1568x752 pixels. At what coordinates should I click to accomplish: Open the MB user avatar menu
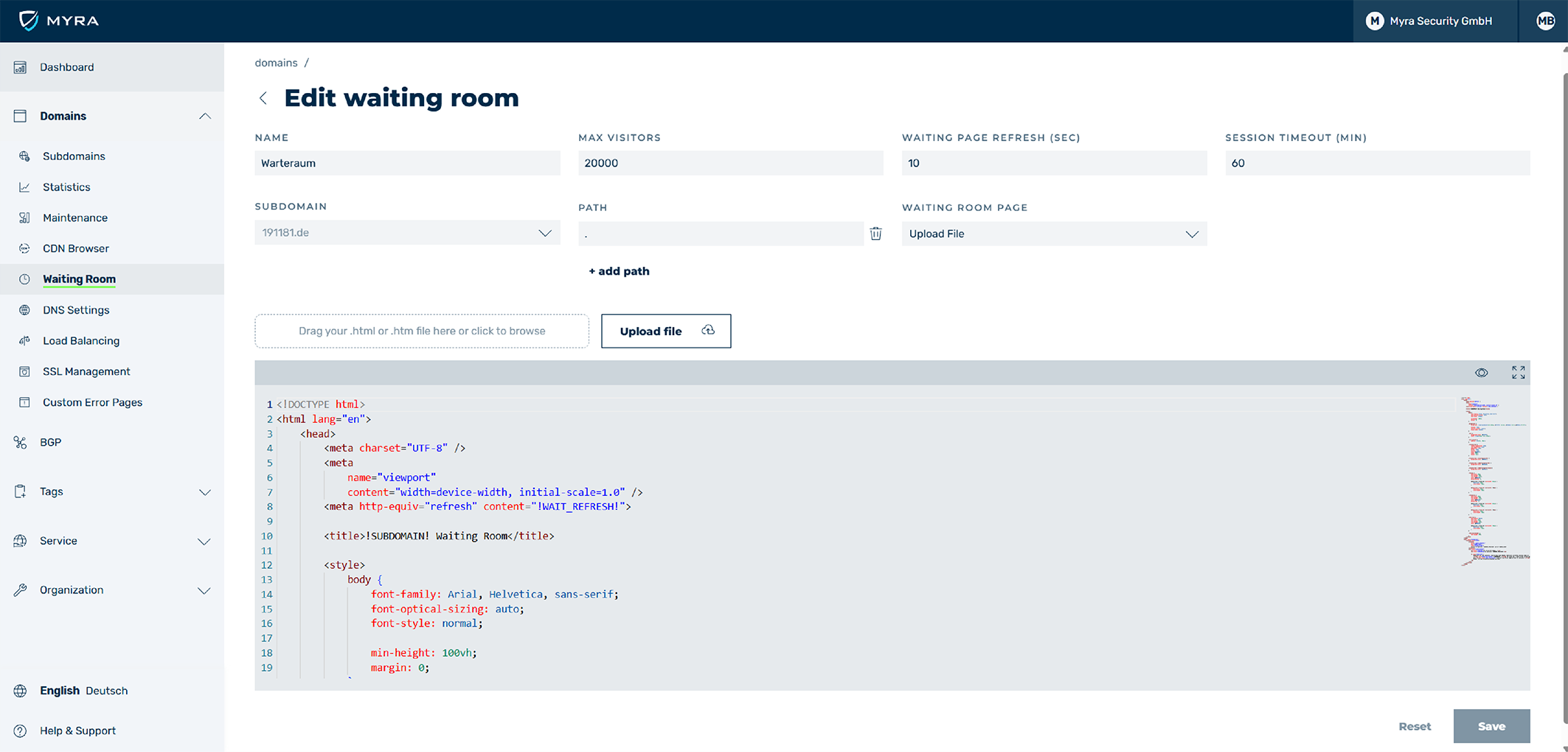(x=1544, y=21)
